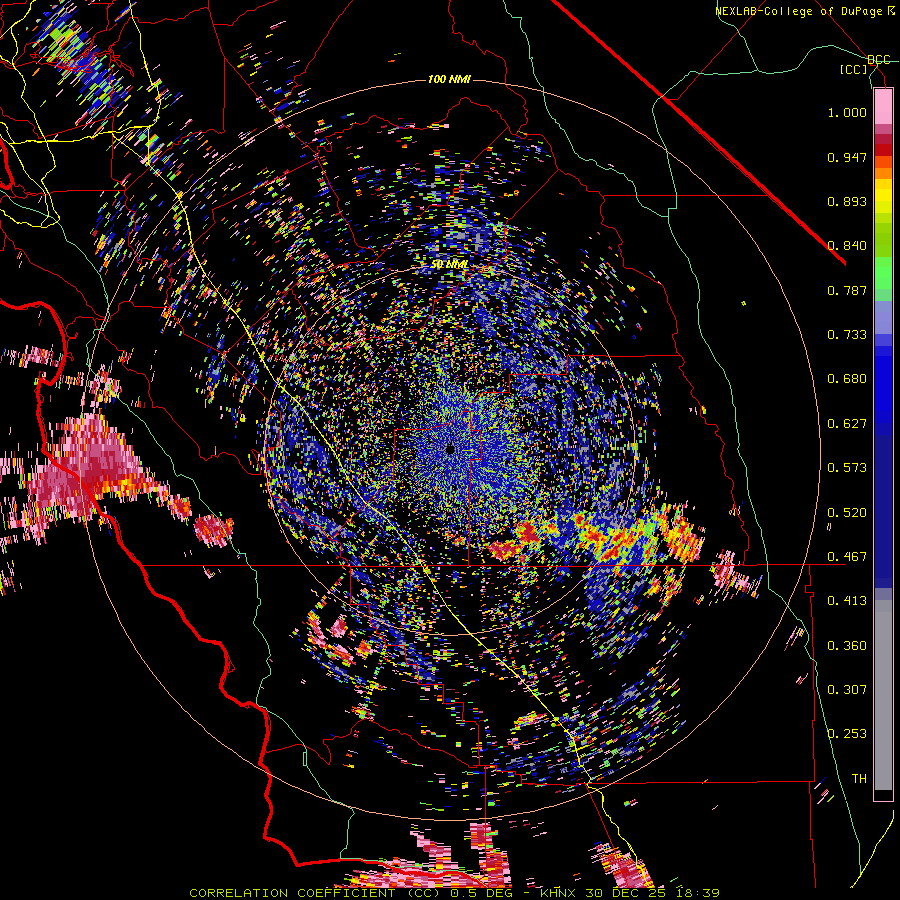900x900 pixels.
Task: Select the 1.000 value on the legend
Action: coord(847,113)
